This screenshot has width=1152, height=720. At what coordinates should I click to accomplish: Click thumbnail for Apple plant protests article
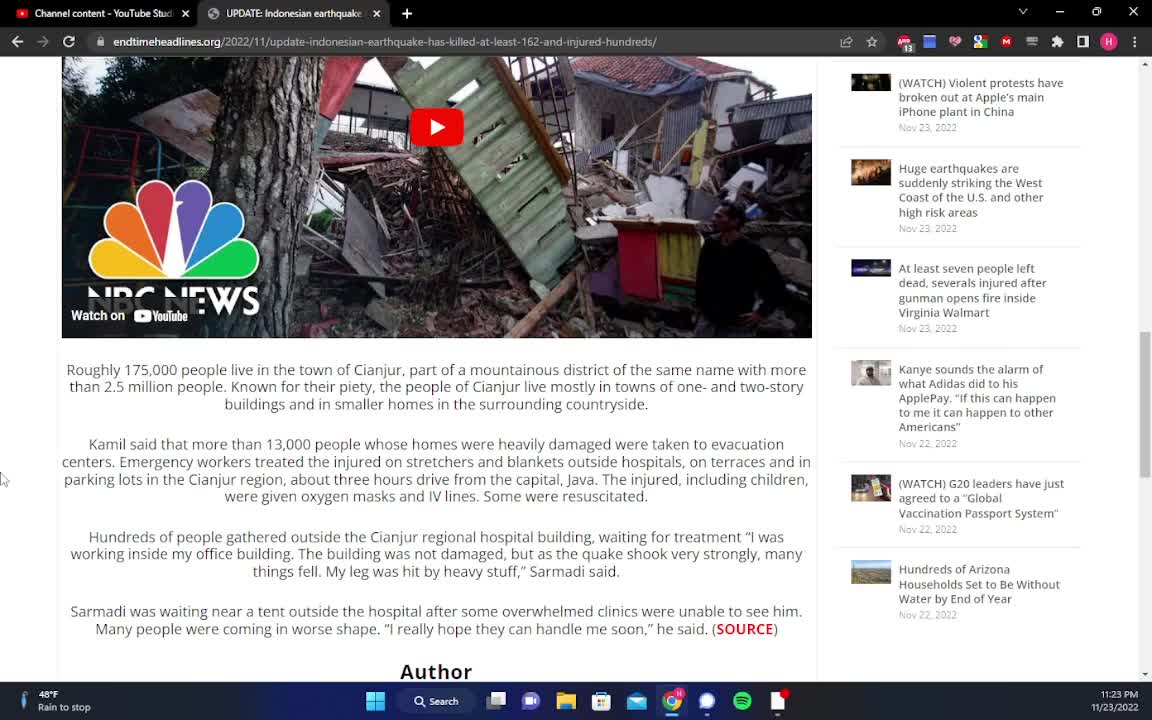[x=871, y=82]
